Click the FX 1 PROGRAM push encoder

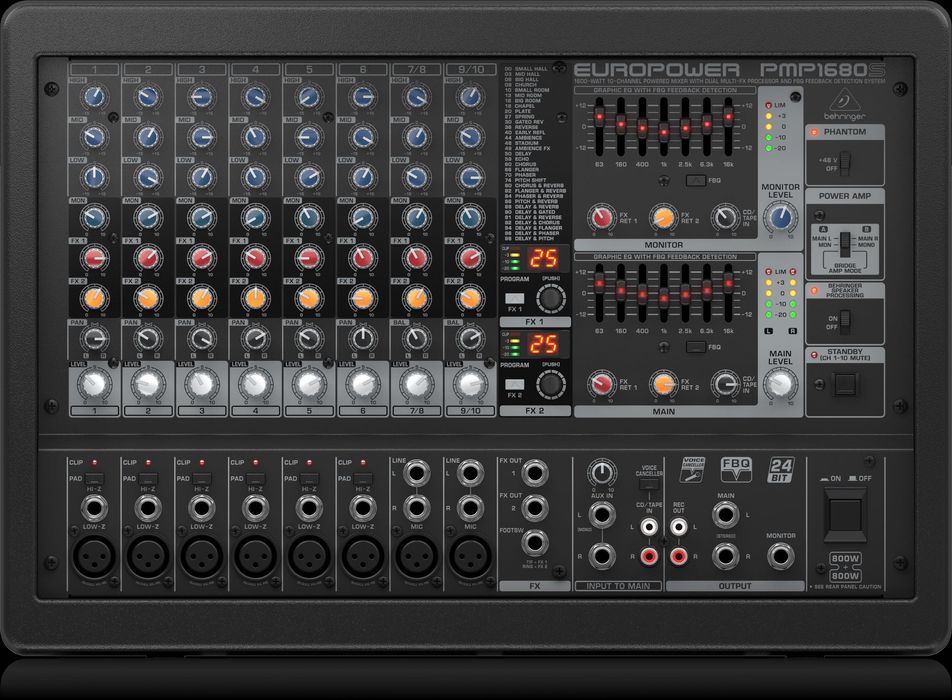coord(551,299)
